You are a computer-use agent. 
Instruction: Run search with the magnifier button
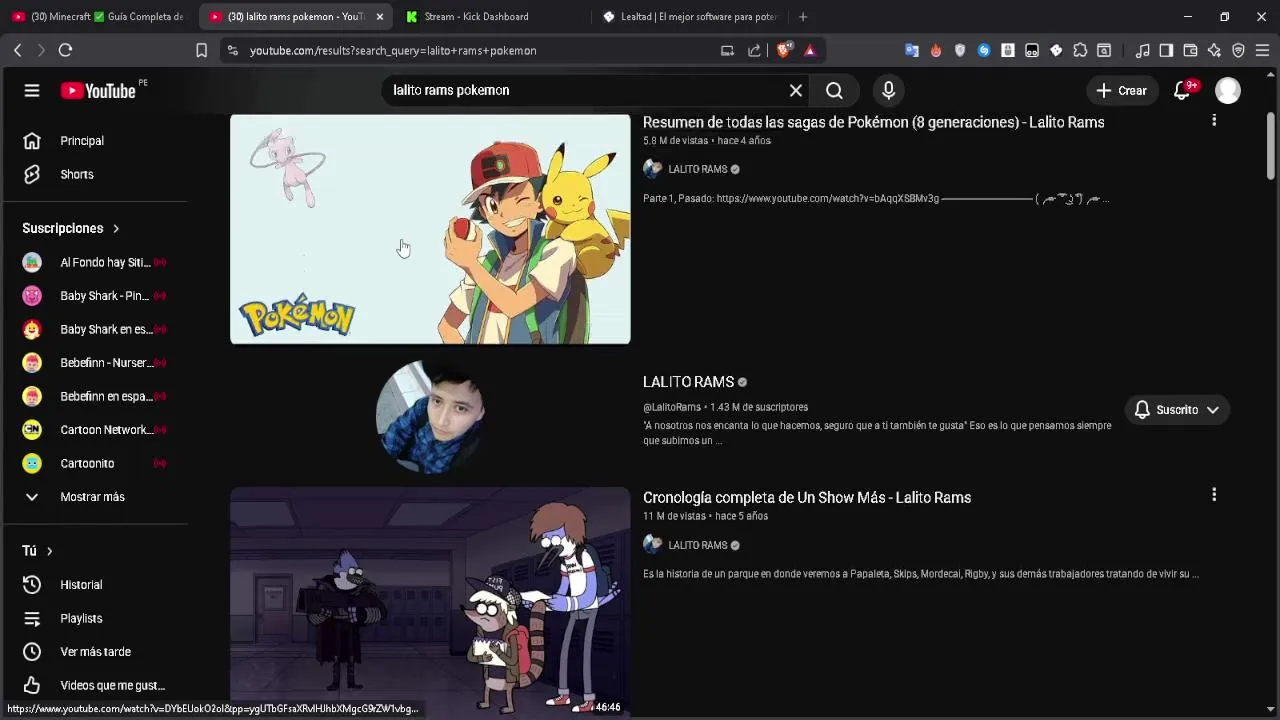pos(834,91)
